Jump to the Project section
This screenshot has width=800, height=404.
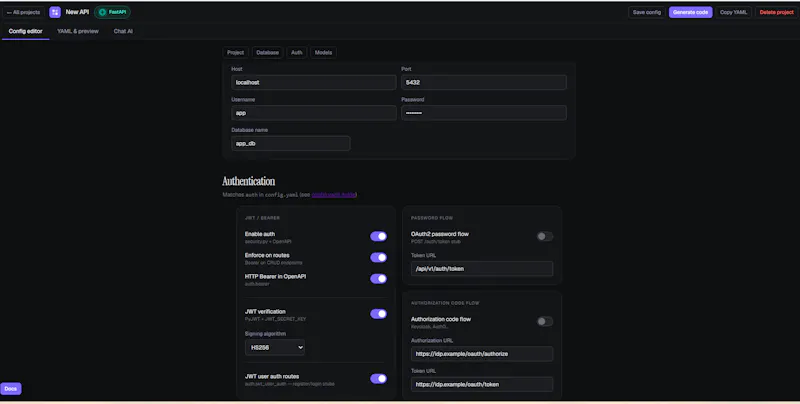(x=235, y=53)
